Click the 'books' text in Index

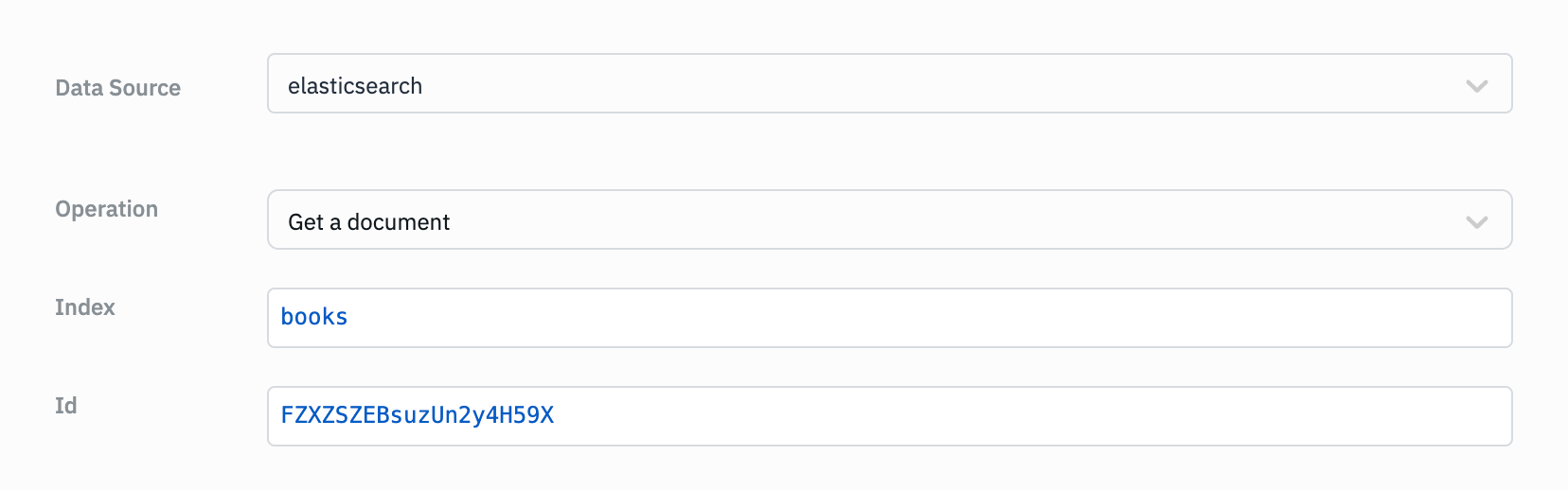(x=314, y=317)
